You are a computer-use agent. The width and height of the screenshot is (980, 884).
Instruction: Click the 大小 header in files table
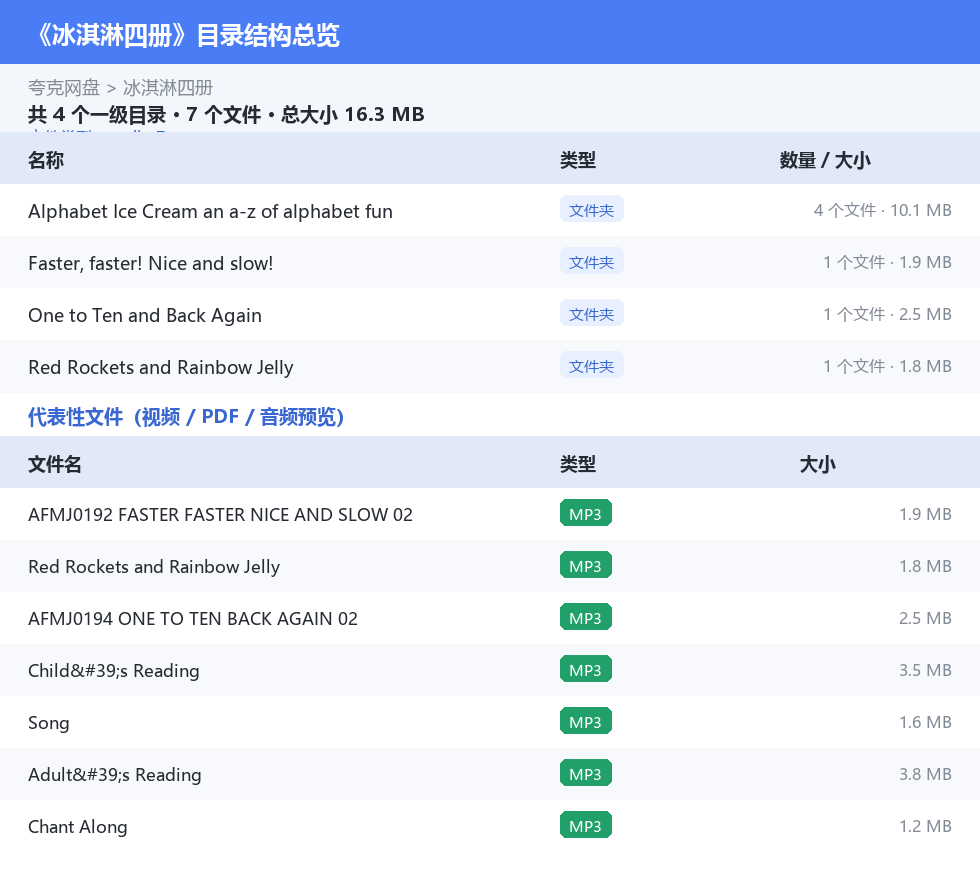pyautogui.click(x=818, y=464)
